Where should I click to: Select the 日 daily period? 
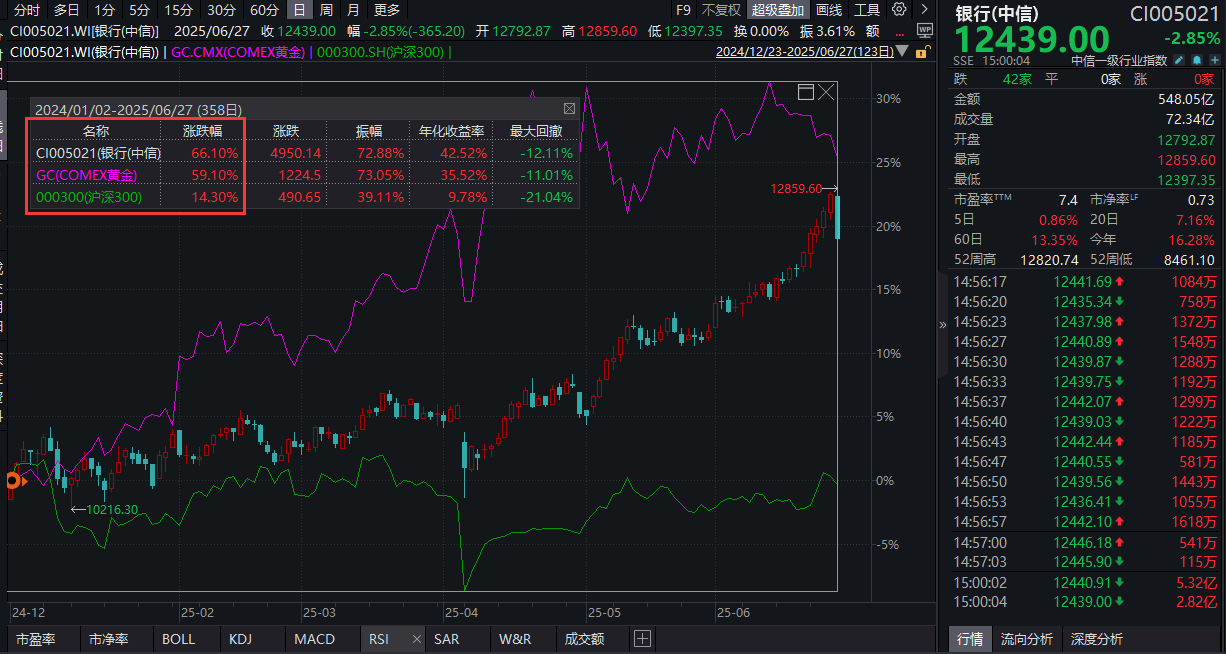[x=298, y=10]
